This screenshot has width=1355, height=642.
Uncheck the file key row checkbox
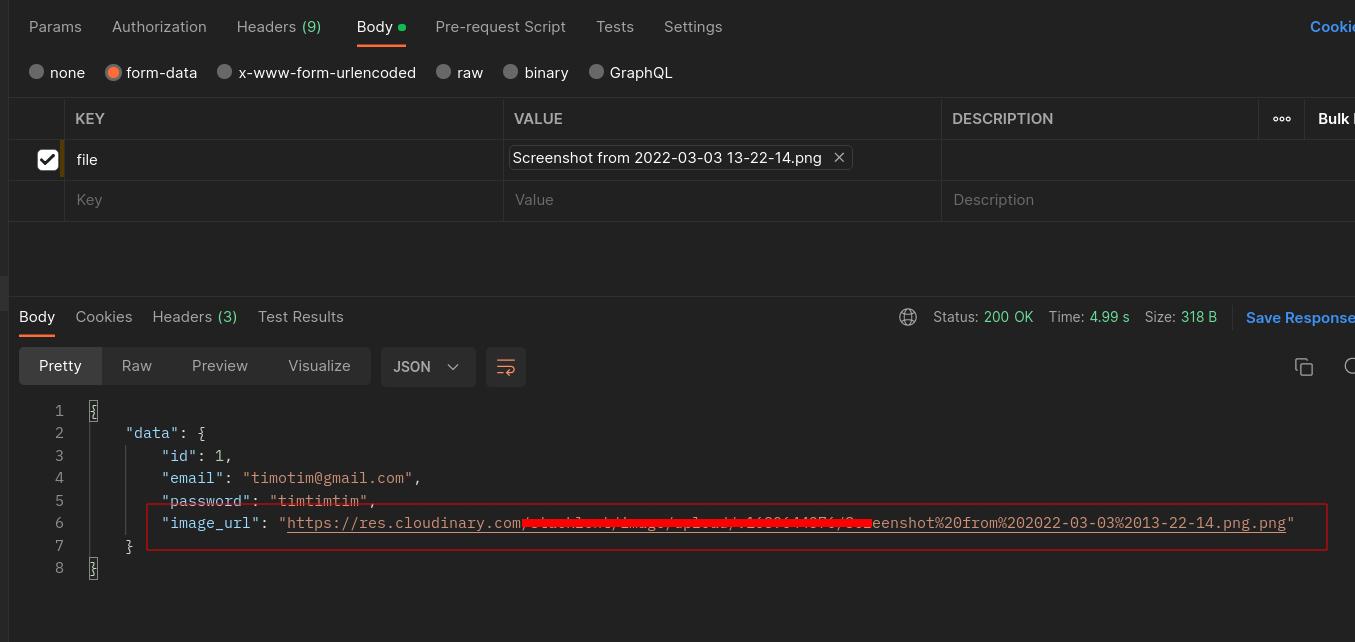pyautogui.click(x=47, y=160)
